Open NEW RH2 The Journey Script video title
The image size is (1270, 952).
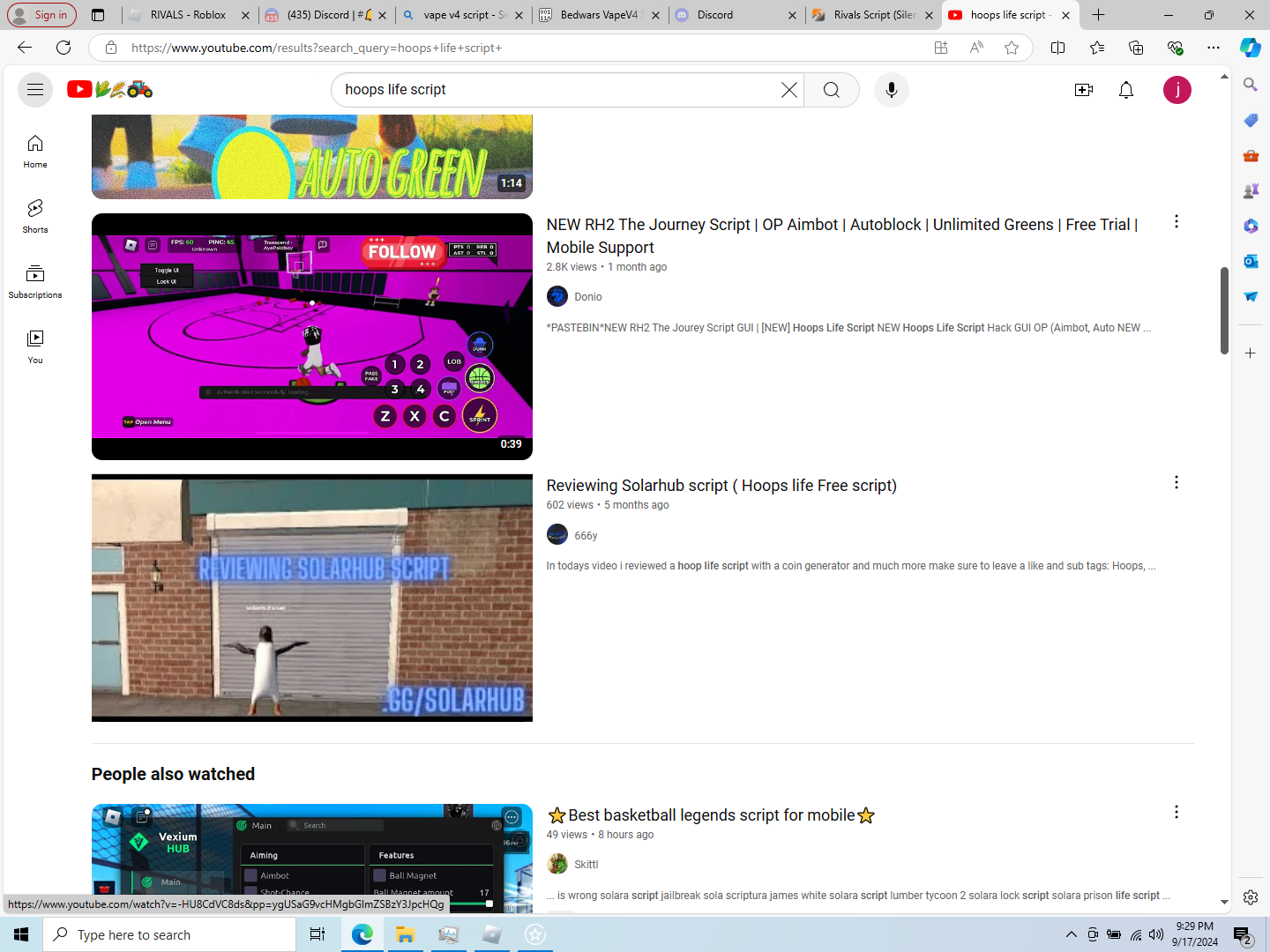(842, 236)
